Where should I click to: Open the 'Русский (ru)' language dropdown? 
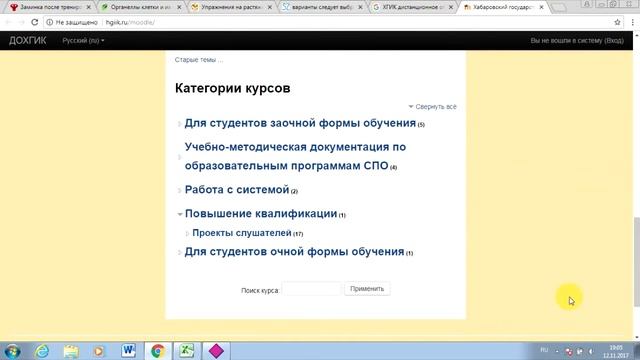coord(83,40)
